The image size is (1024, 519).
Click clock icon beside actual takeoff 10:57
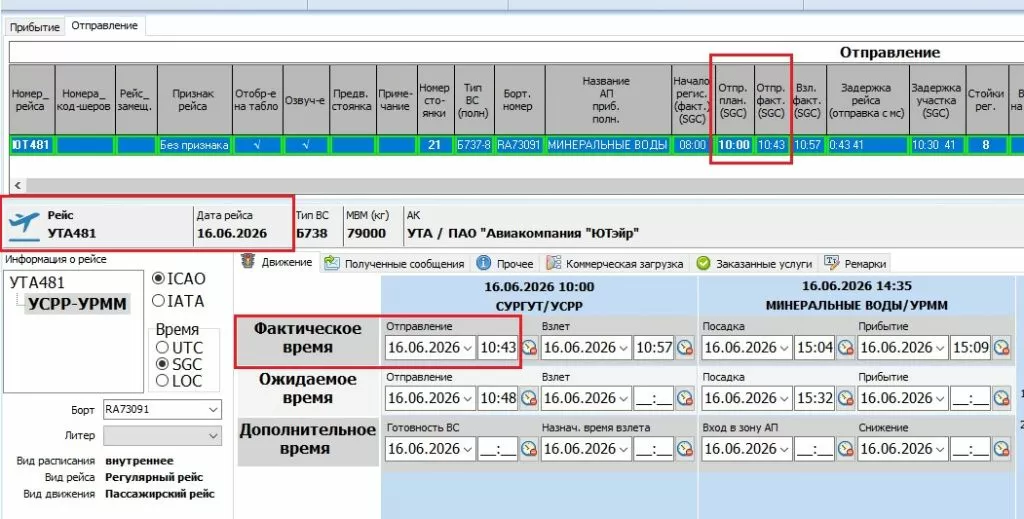684,347
